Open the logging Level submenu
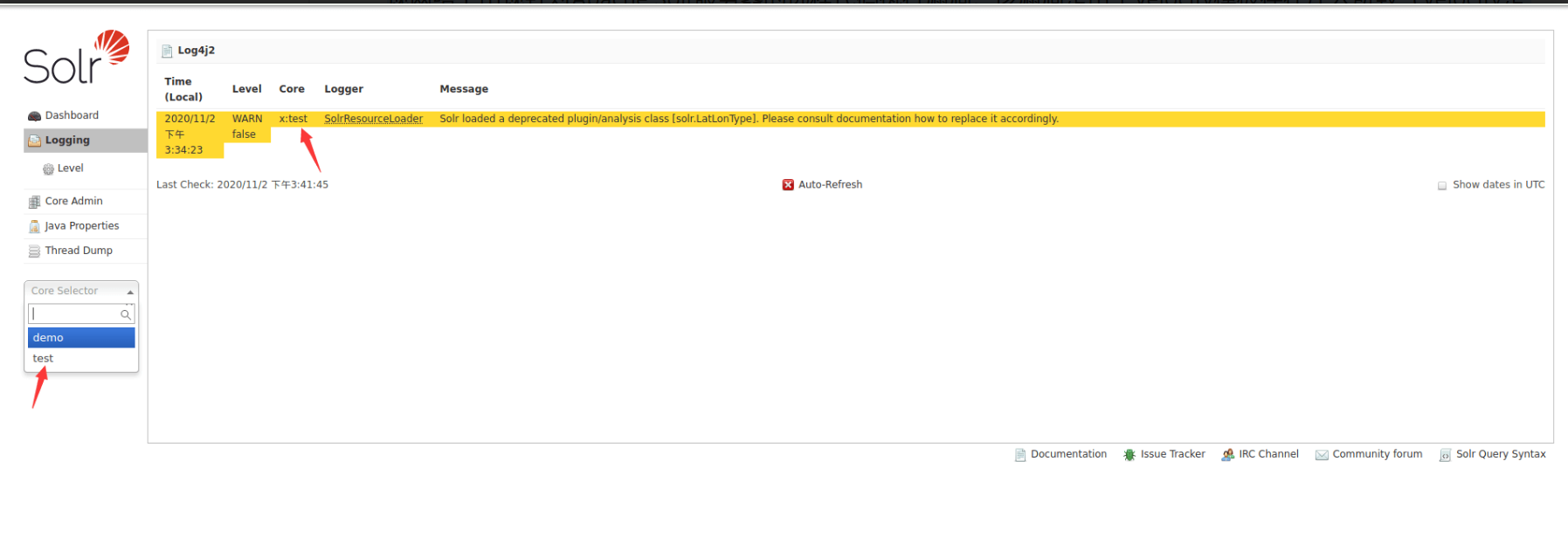 [x=70, y=169]
